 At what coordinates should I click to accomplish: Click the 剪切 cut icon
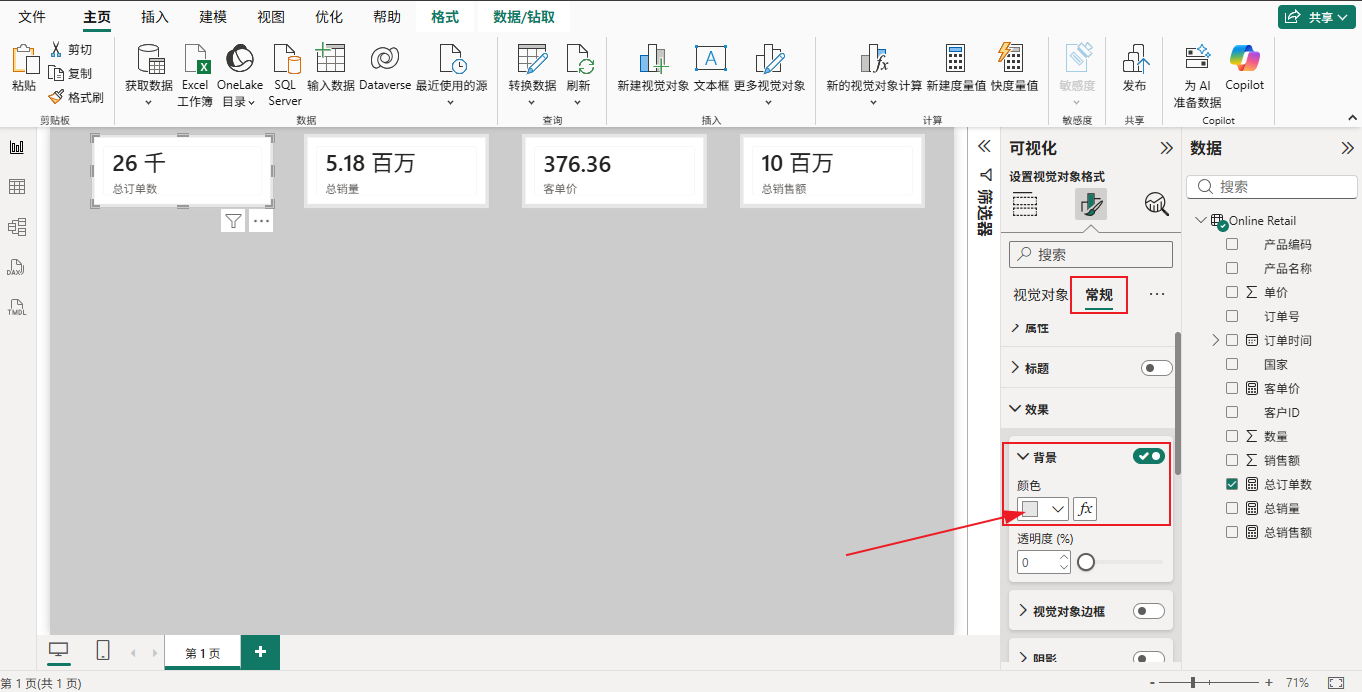point(56,49)
